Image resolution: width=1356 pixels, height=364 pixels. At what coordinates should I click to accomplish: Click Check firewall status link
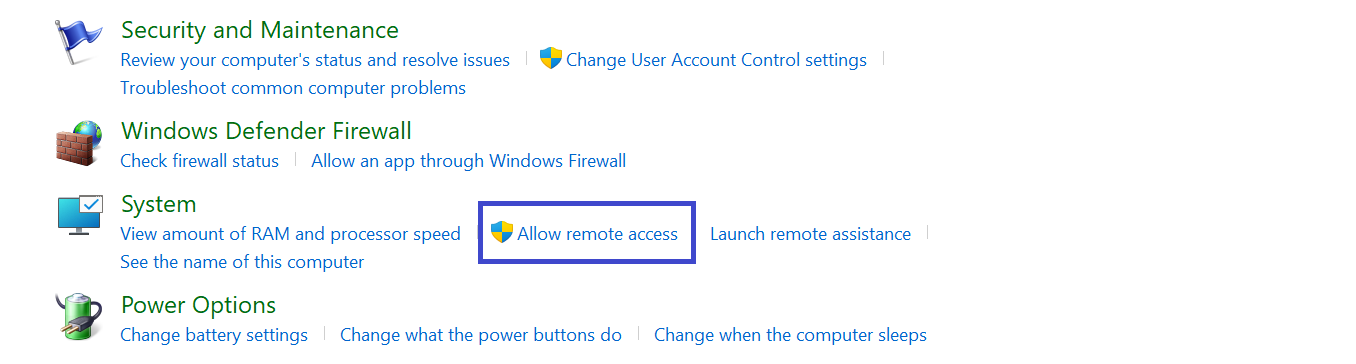(x=199, y=161)
